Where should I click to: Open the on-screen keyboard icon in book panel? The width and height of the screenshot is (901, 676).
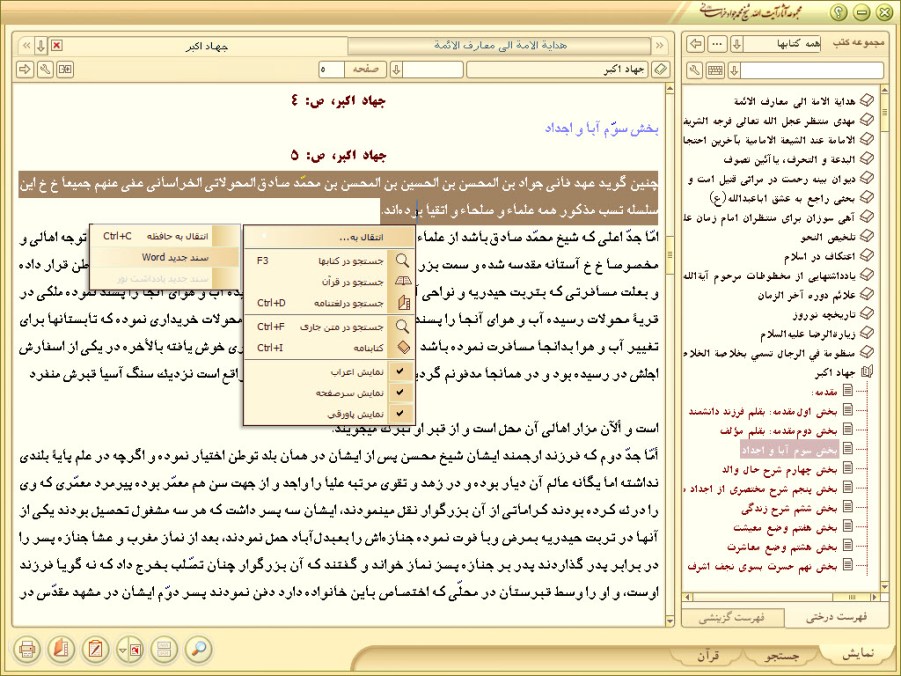click(x=715, y=70)
